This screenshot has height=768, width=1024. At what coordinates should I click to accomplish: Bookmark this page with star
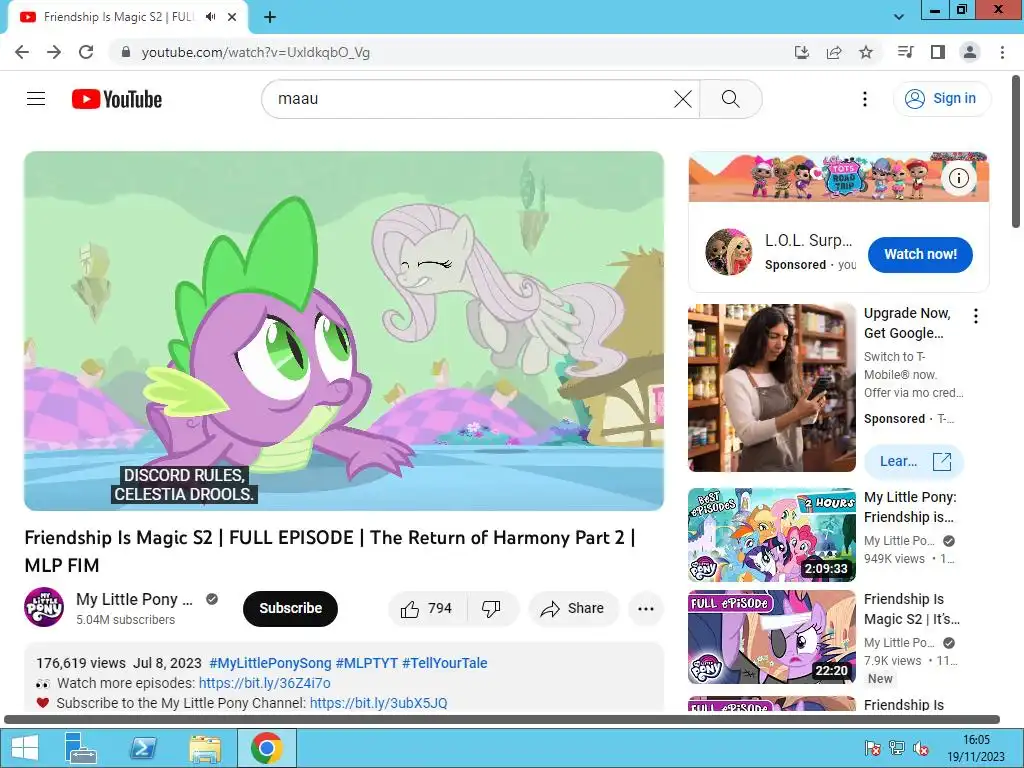click(866, 52)
